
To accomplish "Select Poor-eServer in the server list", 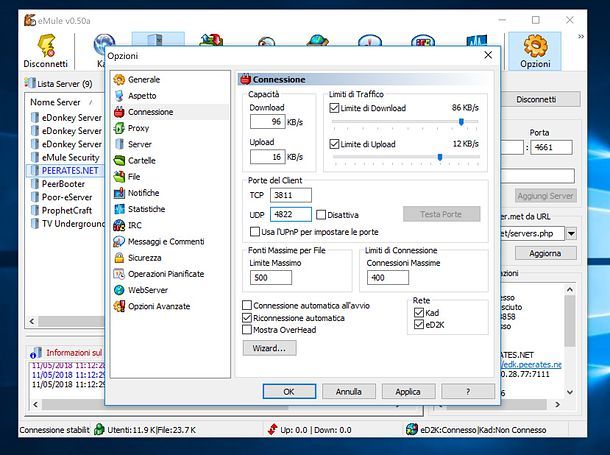I will (x=67, y=197).
